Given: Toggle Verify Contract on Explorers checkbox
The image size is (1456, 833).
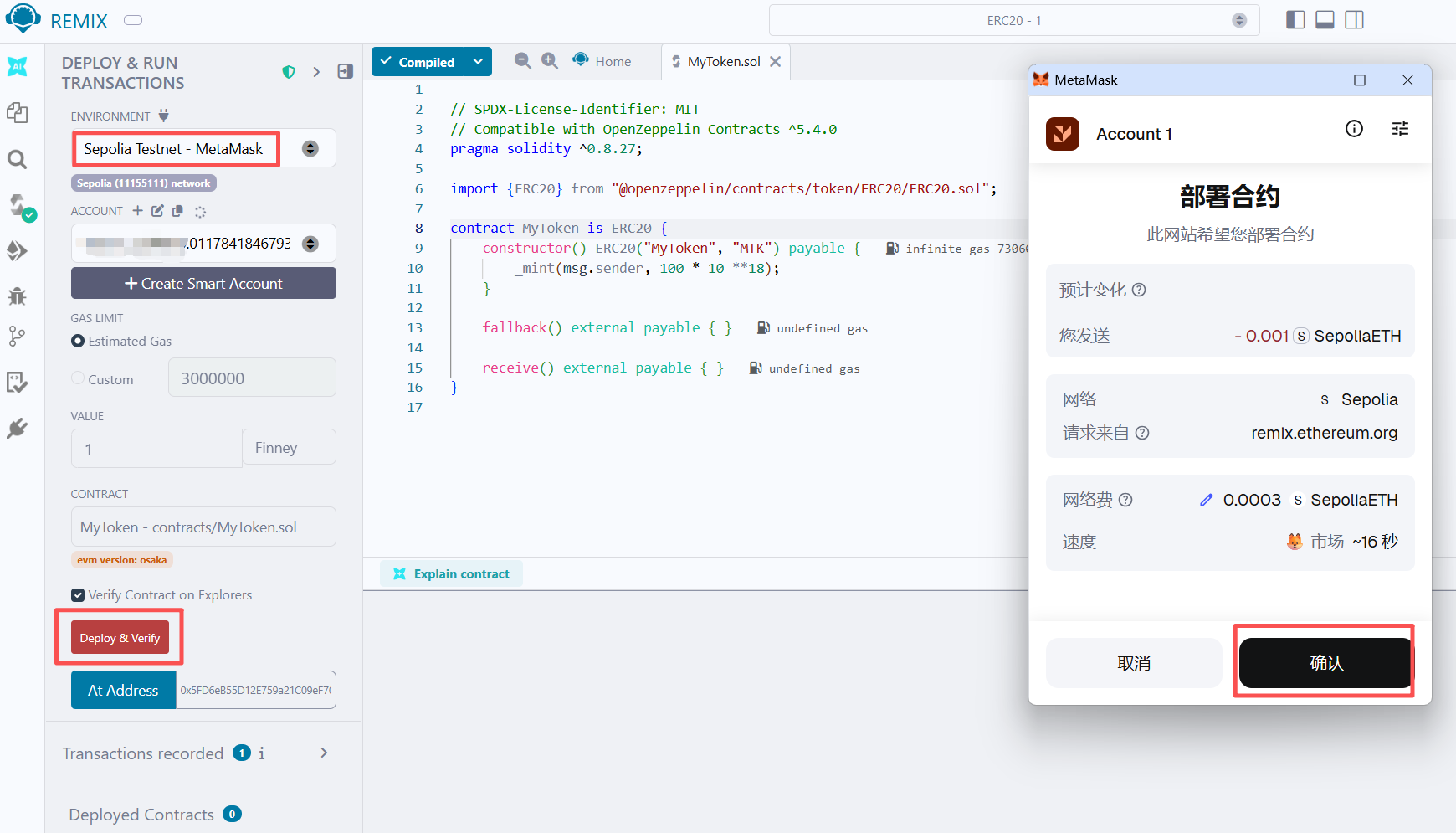Looking at the screenshot, I should (x=78, y=595).
